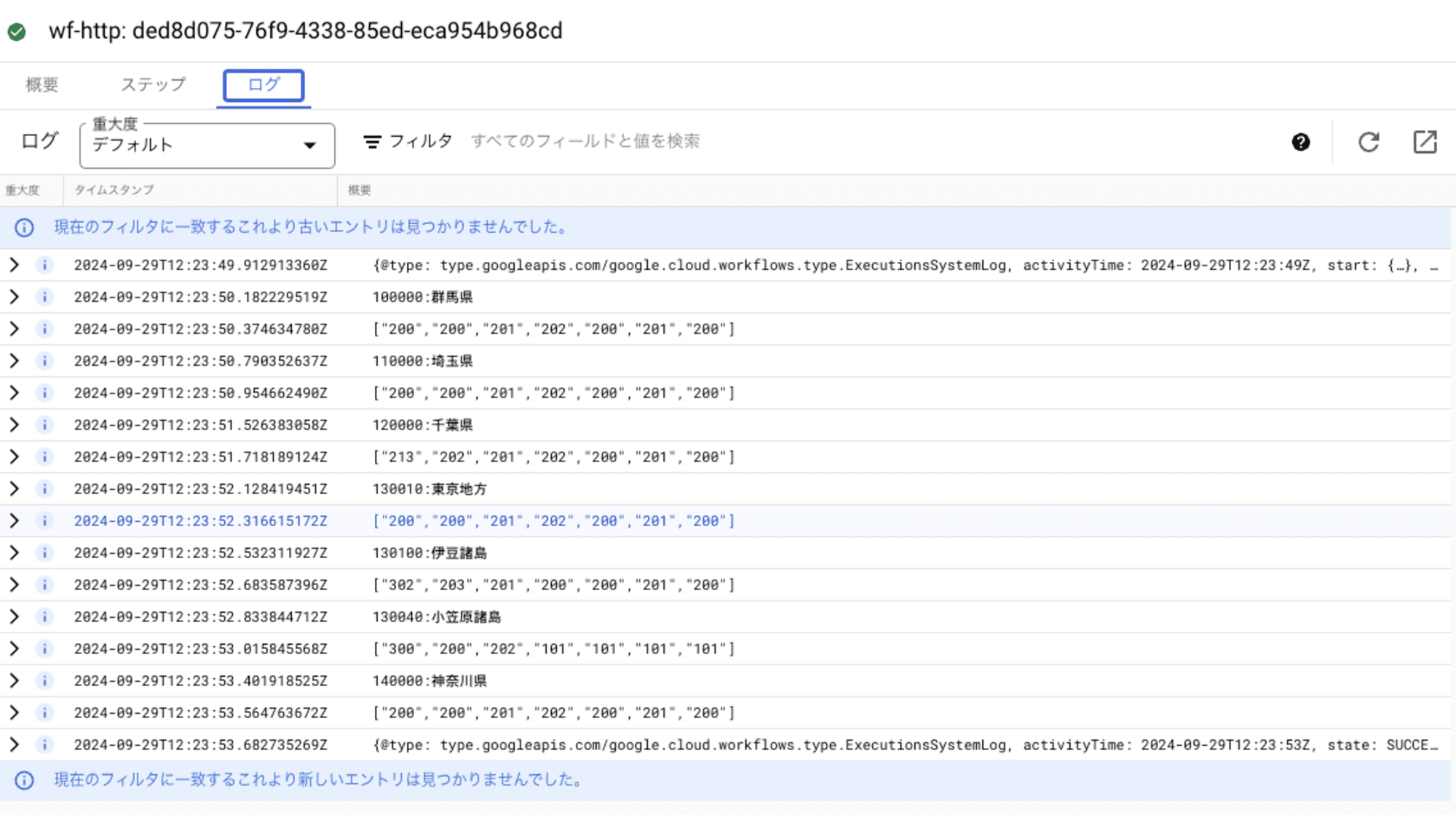Click the タイムスタンプ column header
This screenshot has height=815, width=1456.
click(x=114, y=191)
